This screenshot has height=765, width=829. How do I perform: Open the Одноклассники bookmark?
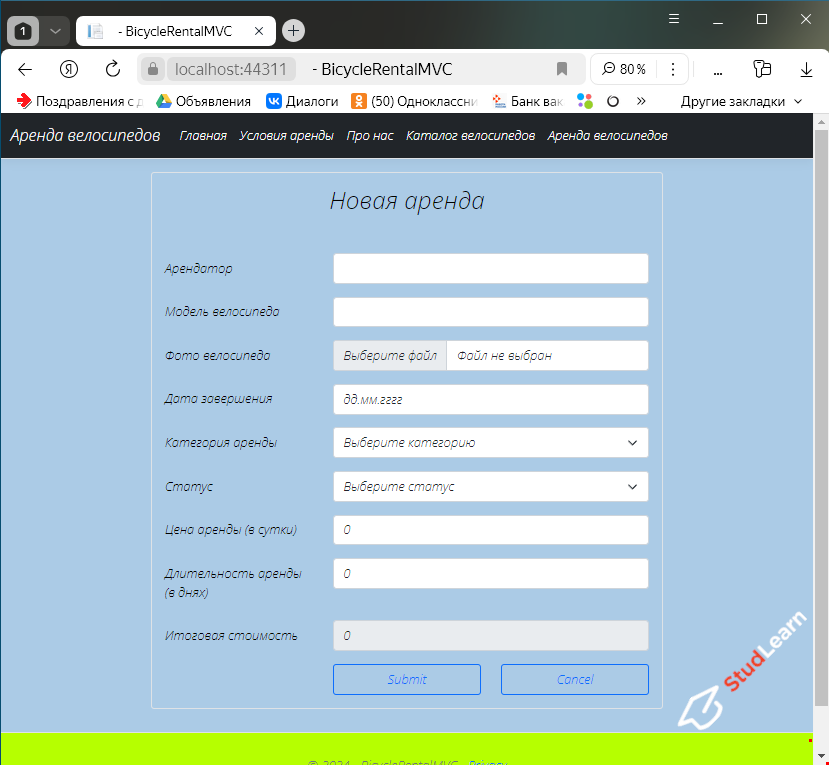(x=358, y=101)
